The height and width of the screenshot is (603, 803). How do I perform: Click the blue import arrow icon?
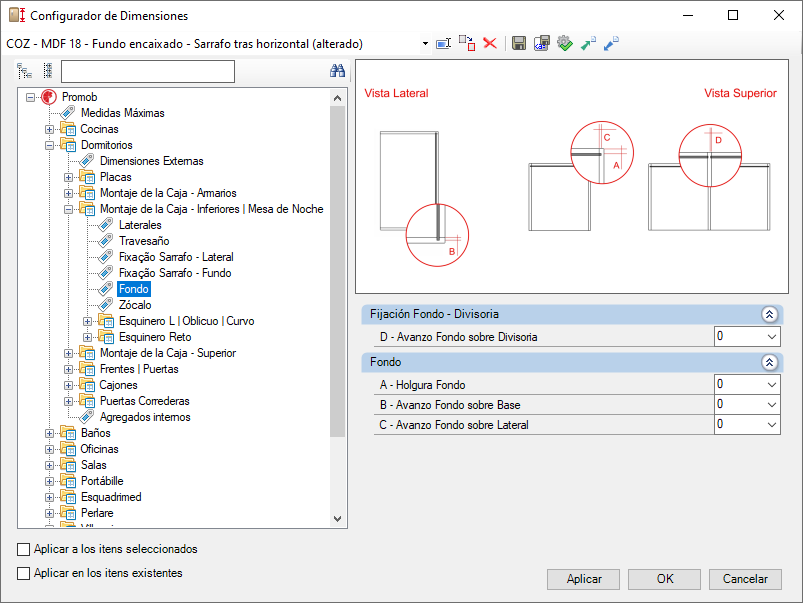pos(611,44)
